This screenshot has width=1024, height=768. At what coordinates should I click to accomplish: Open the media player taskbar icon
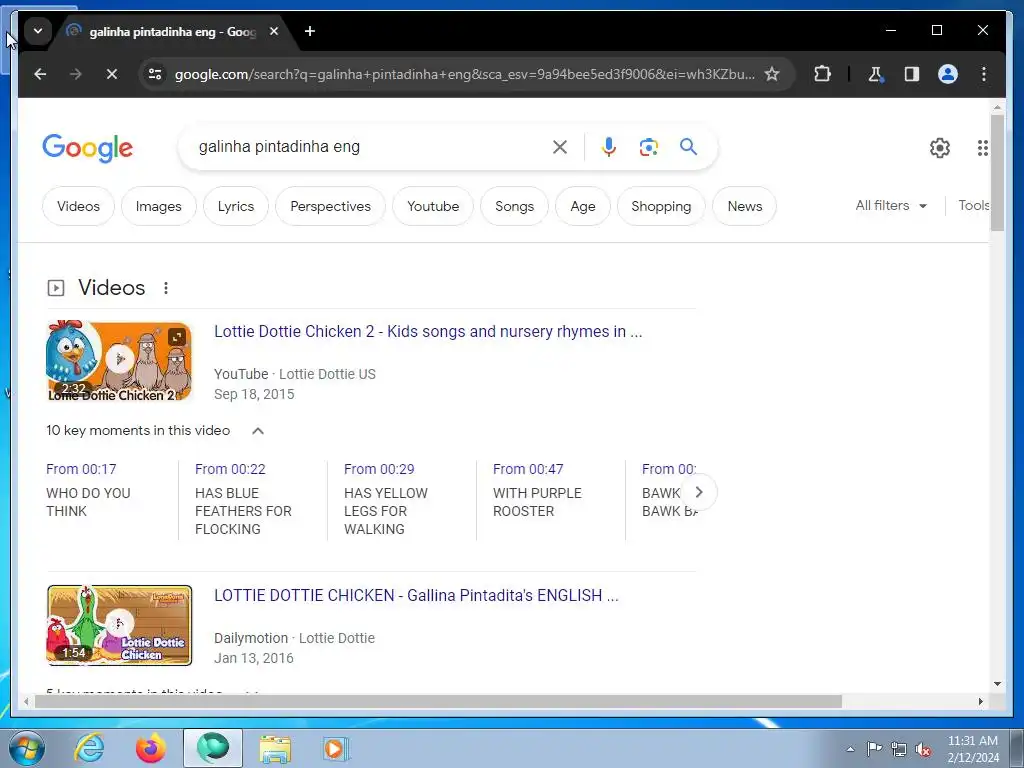coord(336,748)
